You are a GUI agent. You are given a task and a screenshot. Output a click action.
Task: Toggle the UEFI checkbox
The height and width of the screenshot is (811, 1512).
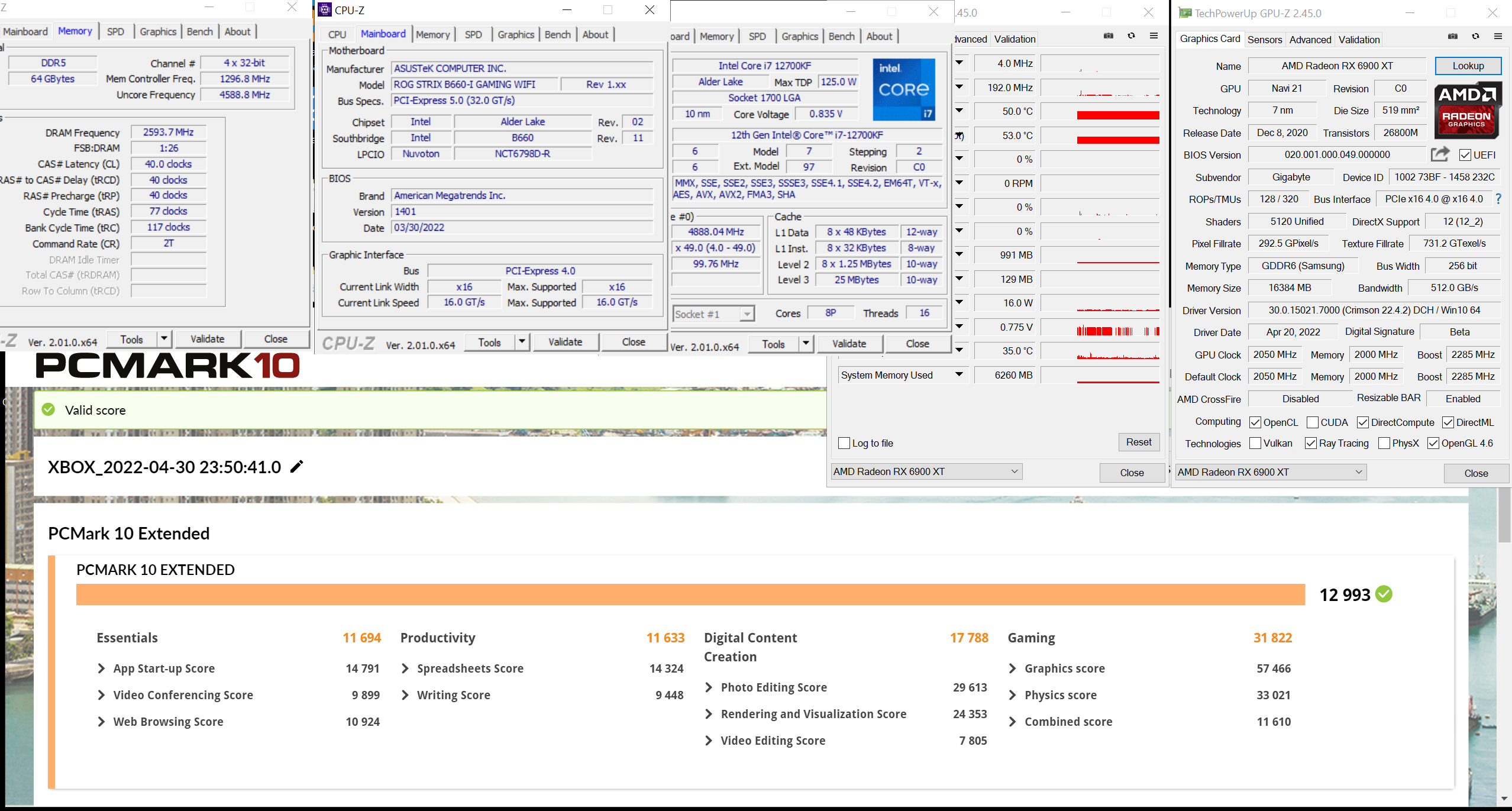coord(1465,155)
